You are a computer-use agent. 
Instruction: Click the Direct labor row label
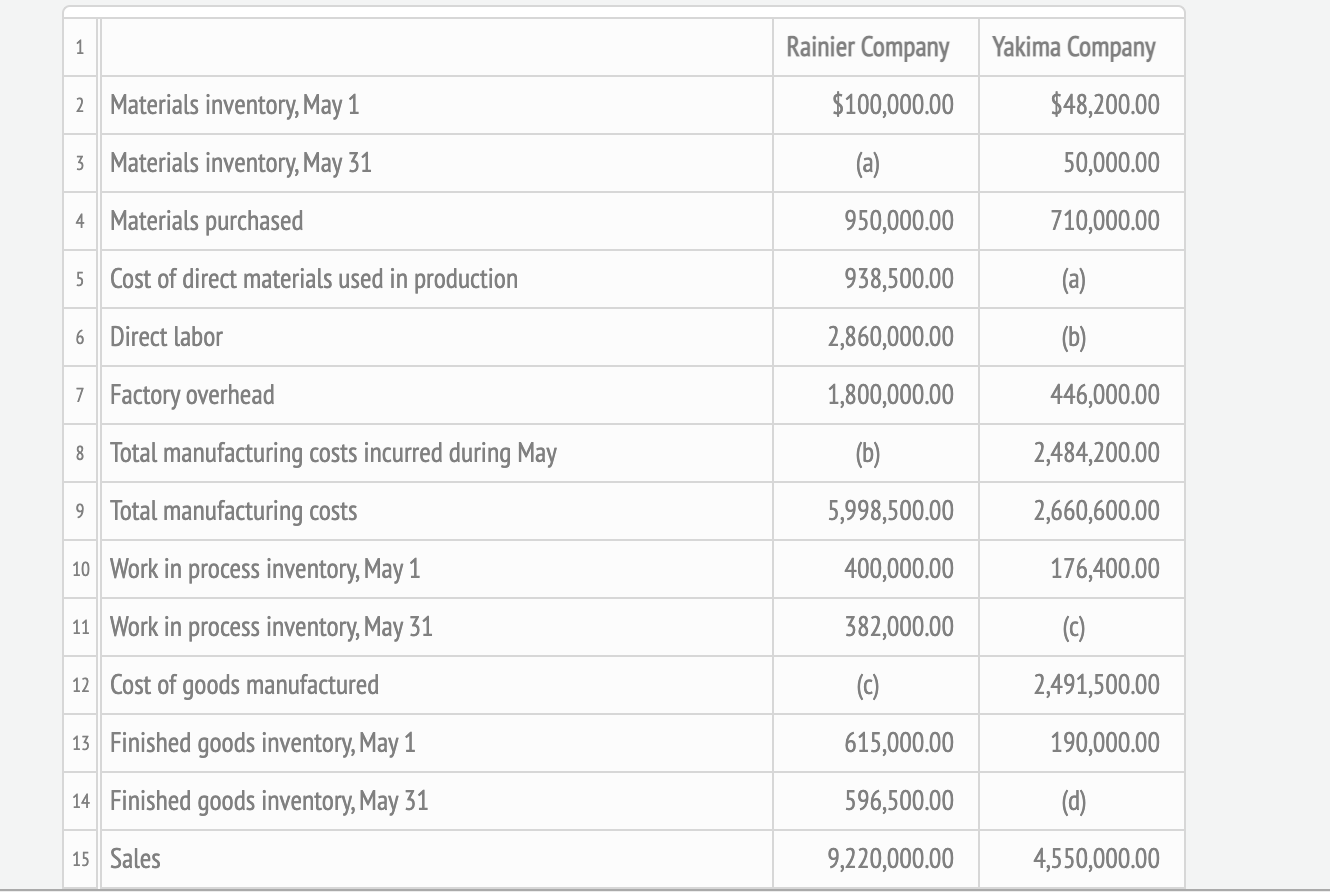coord(166,337)
